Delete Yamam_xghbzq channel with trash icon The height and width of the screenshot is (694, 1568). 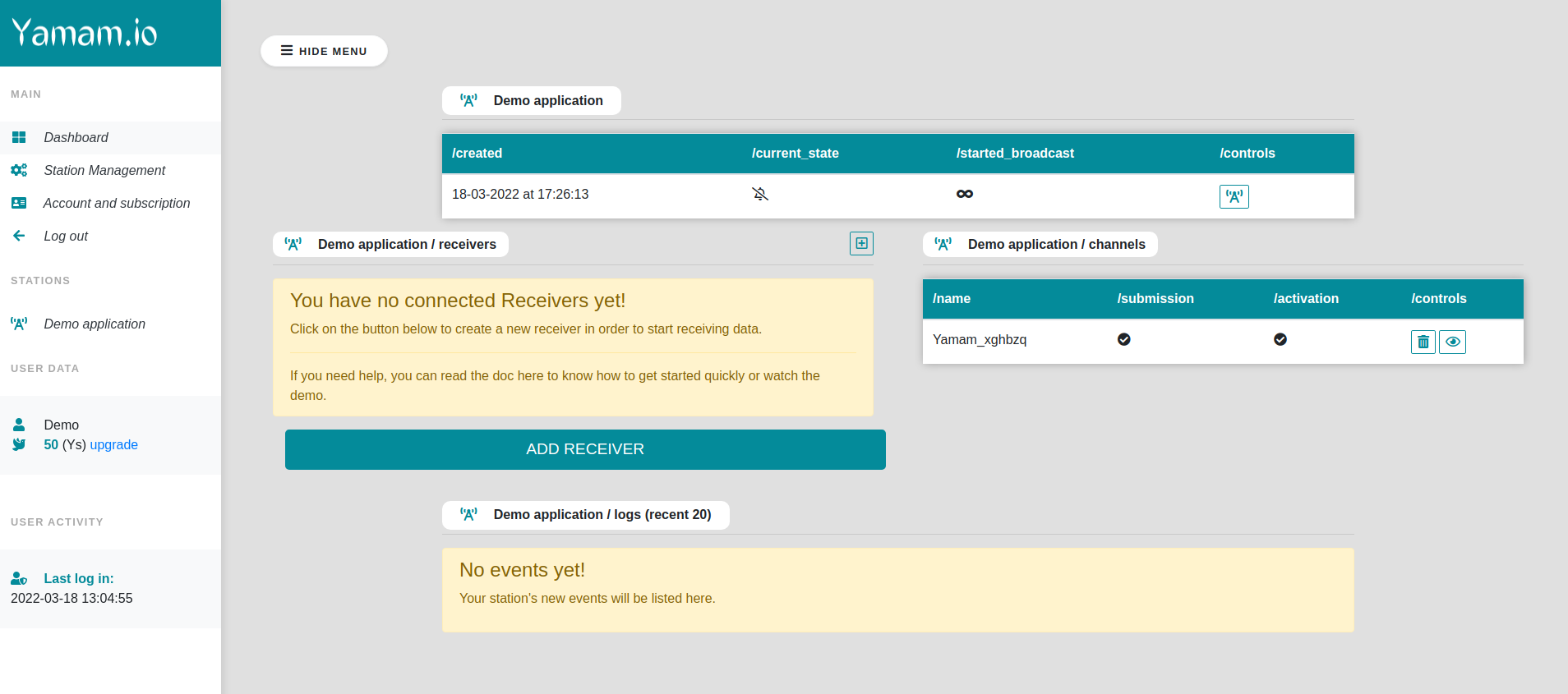(x=1423, y=342)
